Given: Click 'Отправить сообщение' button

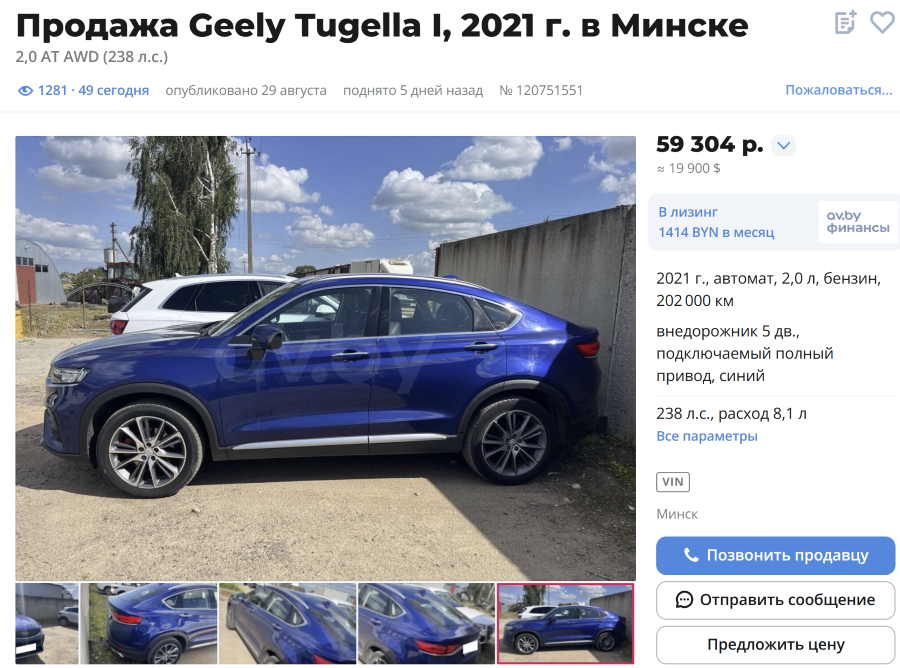Looking at the screenshot, I should click(x=775, y=600).
